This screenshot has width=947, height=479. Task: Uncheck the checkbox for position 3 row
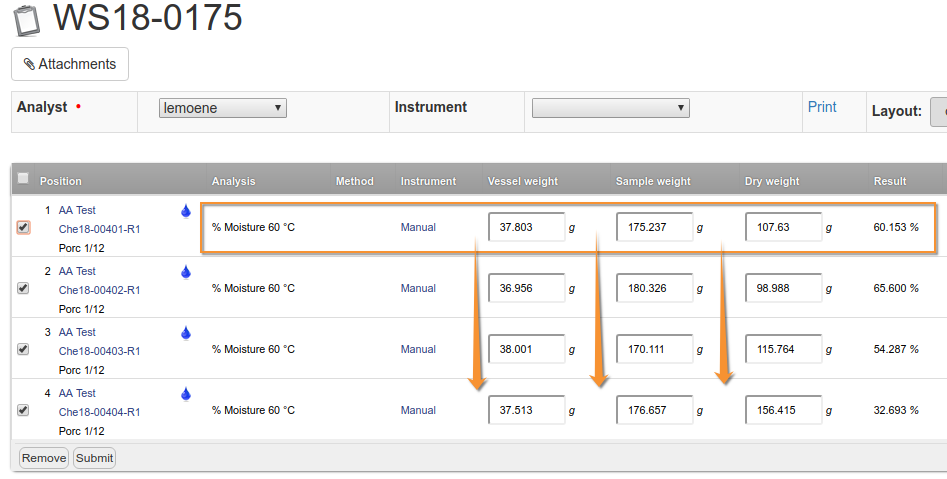pos(23,349)
